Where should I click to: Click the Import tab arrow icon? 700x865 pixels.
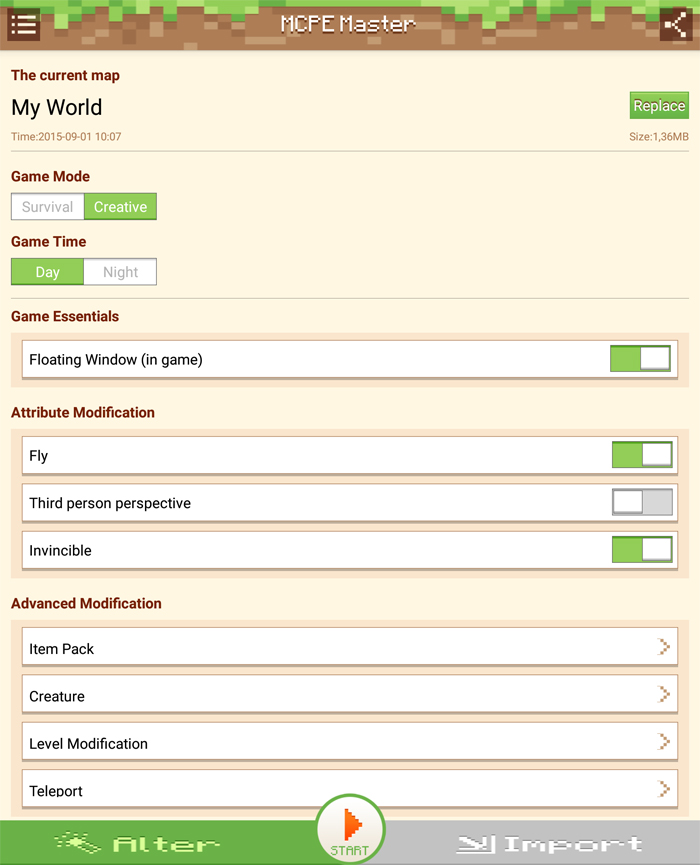pyautogui.click(x=476, y=844)
